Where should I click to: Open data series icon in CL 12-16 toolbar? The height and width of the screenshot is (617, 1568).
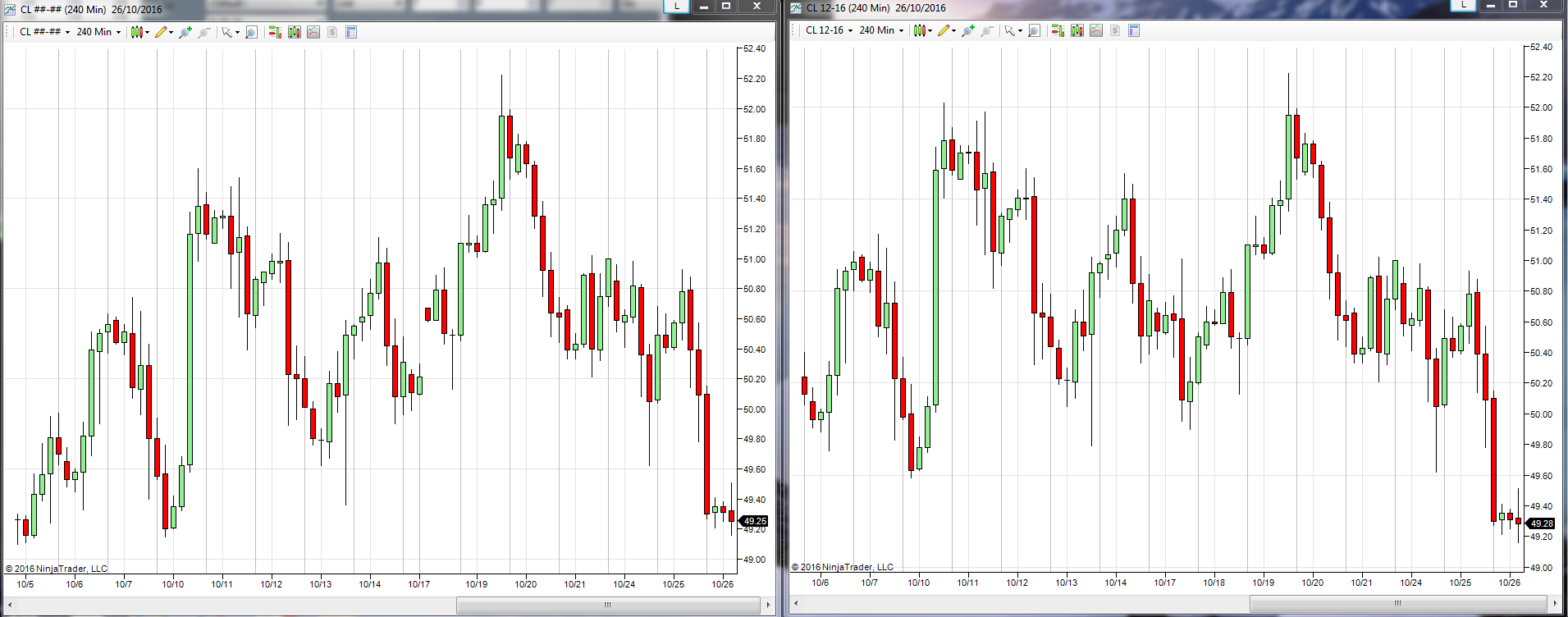tap(1077, 30)
